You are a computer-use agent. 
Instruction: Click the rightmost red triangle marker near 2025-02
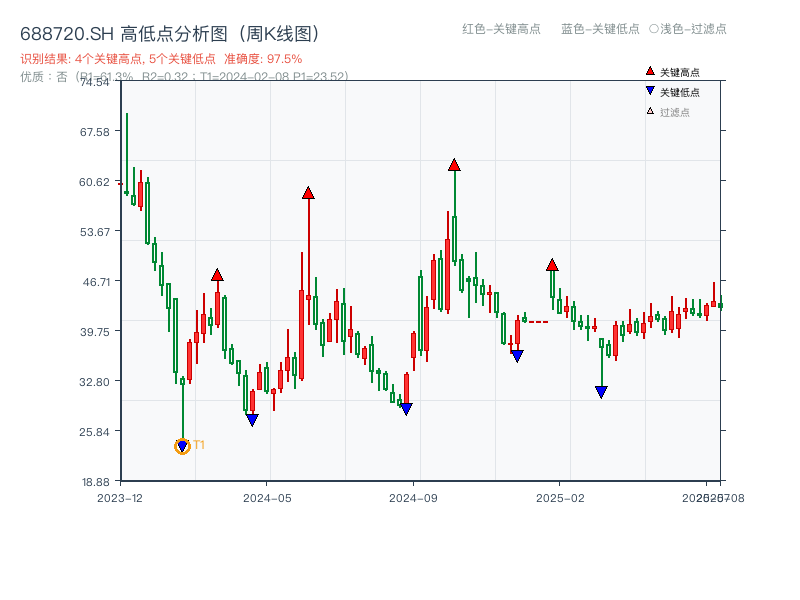pos(552,264)
